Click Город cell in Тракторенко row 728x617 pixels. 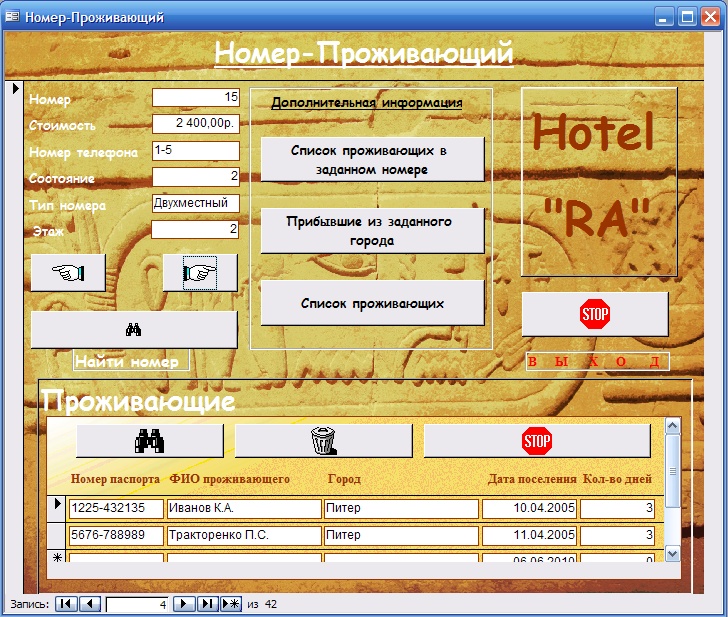pyautogui.click(x=401, y=535)
